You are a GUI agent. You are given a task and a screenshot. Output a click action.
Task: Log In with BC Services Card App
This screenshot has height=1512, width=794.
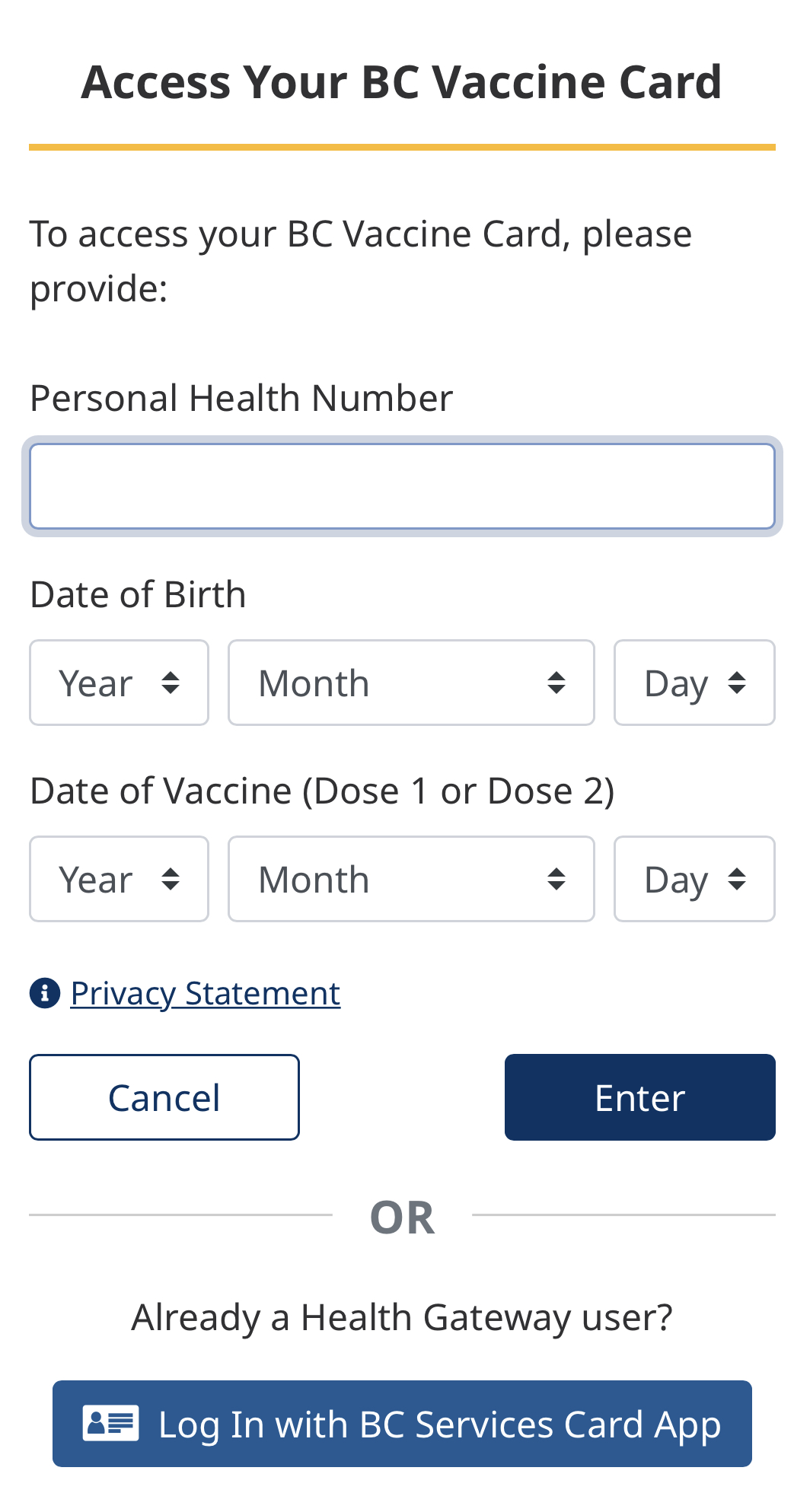tap(402, 1424)
